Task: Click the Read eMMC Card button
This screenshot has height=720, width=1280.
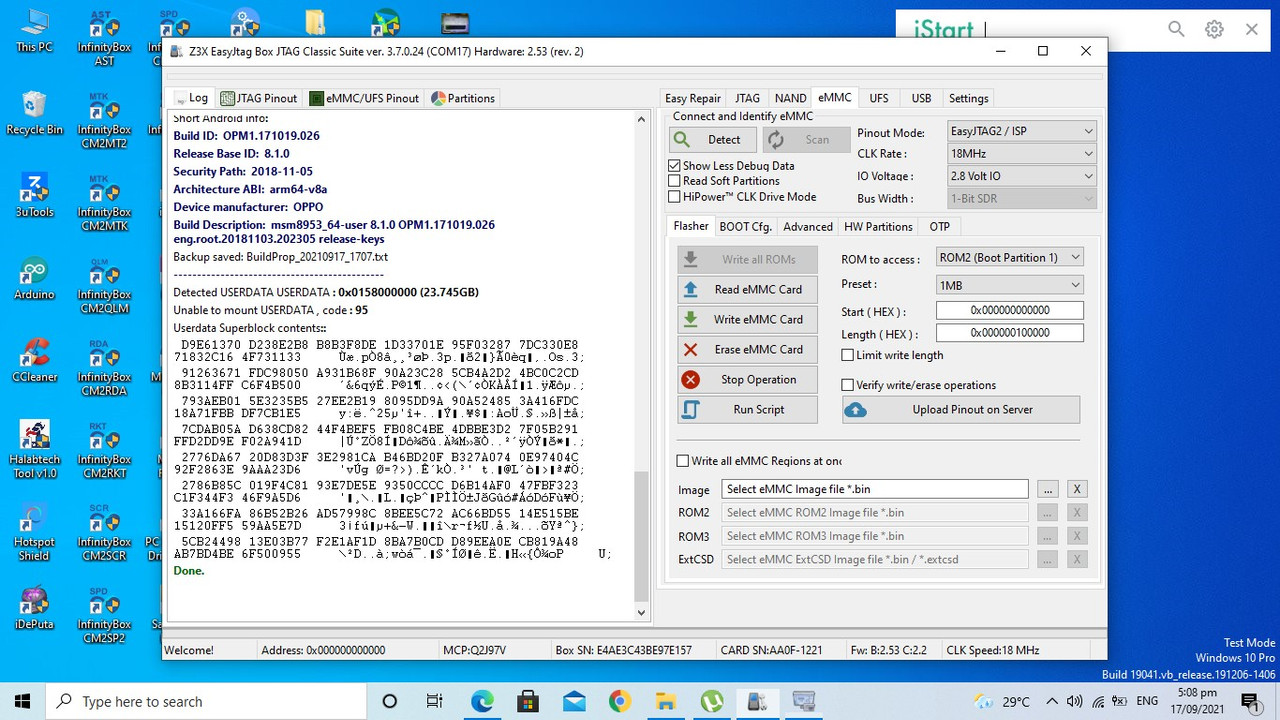Action: [747, 290]
